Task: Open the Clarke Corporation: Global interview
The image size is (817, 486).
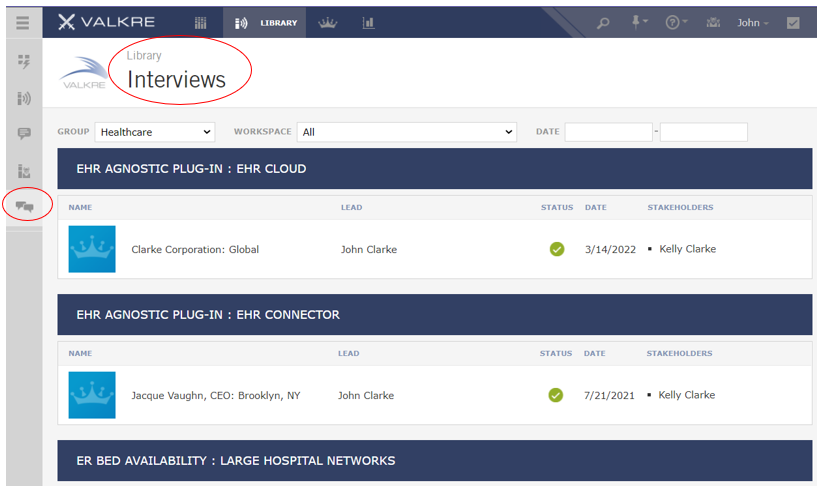Action: tap(195, 250)
